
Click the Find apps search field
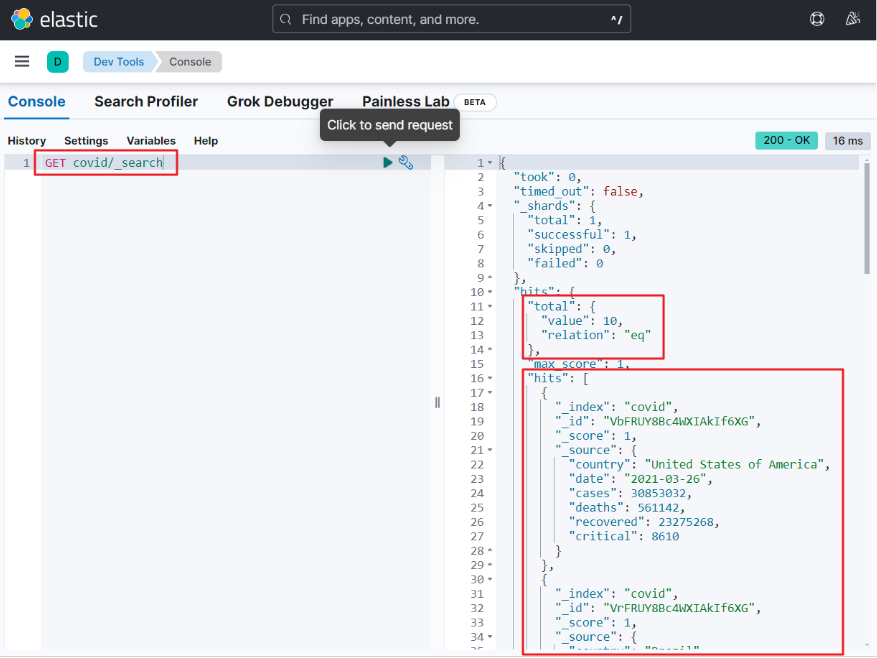point(451,19)
